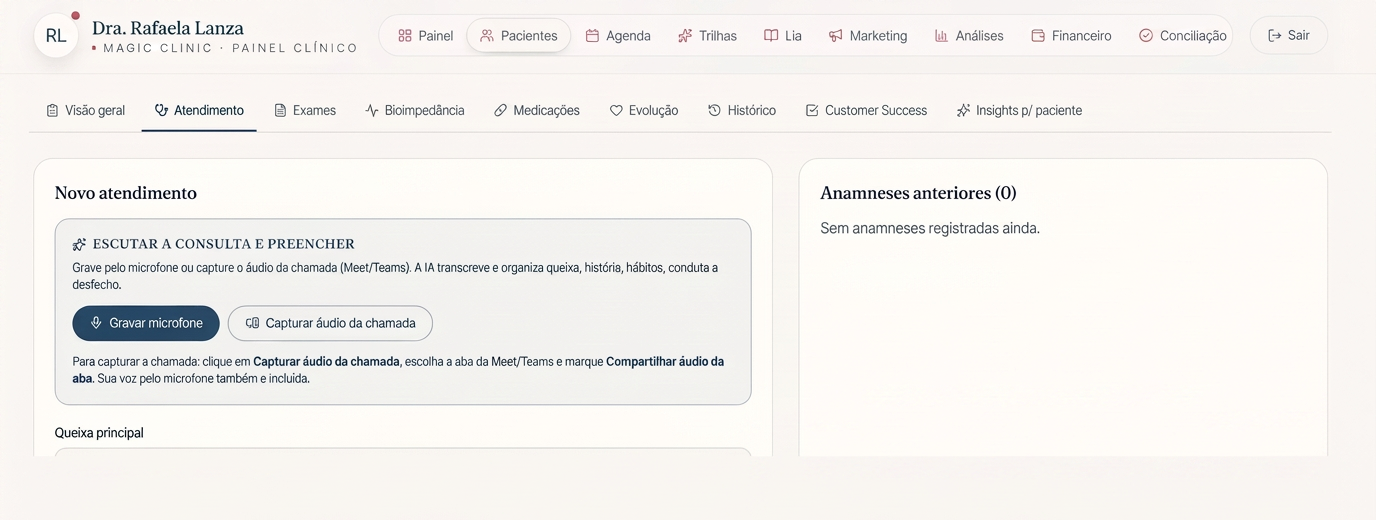
Task: Click Capturar áudio da chamada button
Action: tap(330, 323)
